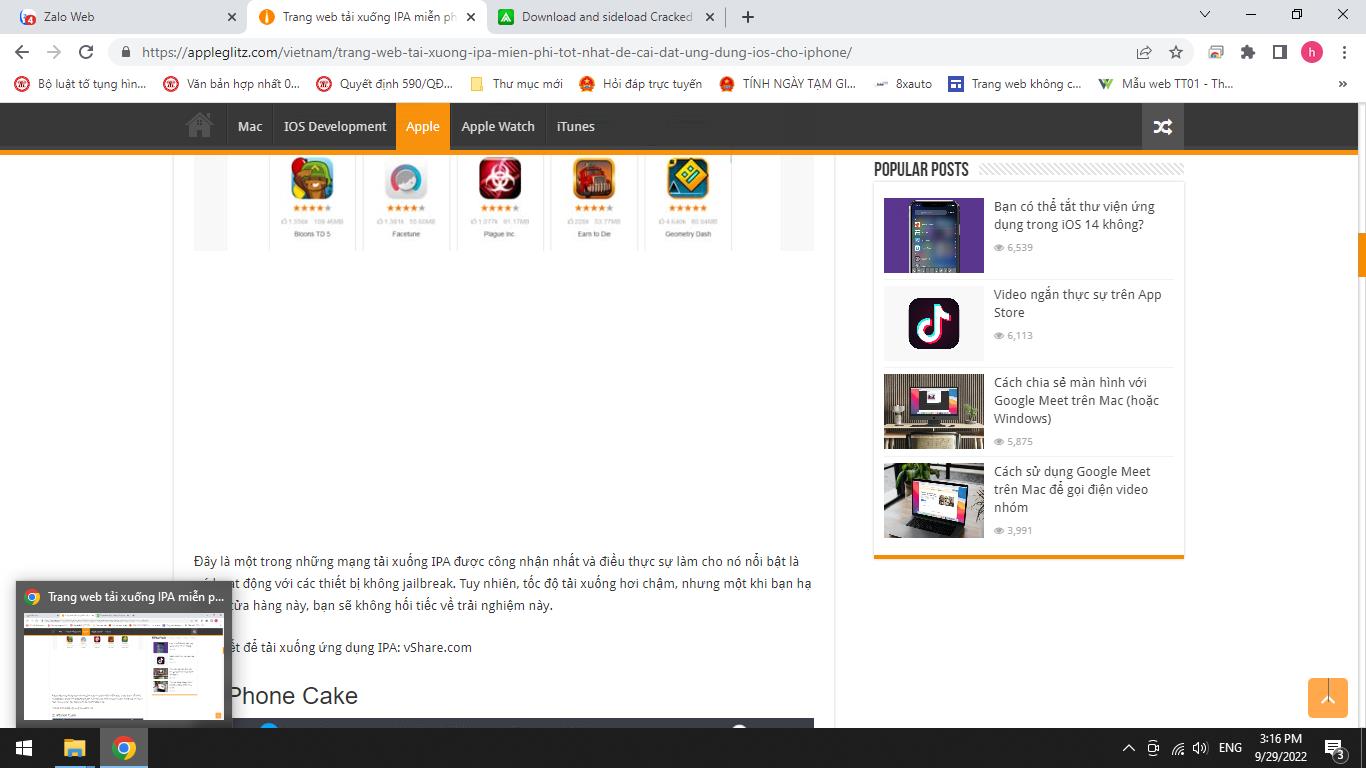The image size is (1366, 768).
Task: Open Chrome tab search dropdown chevron
Action: pyautogui.click(x=1205, y=15)
